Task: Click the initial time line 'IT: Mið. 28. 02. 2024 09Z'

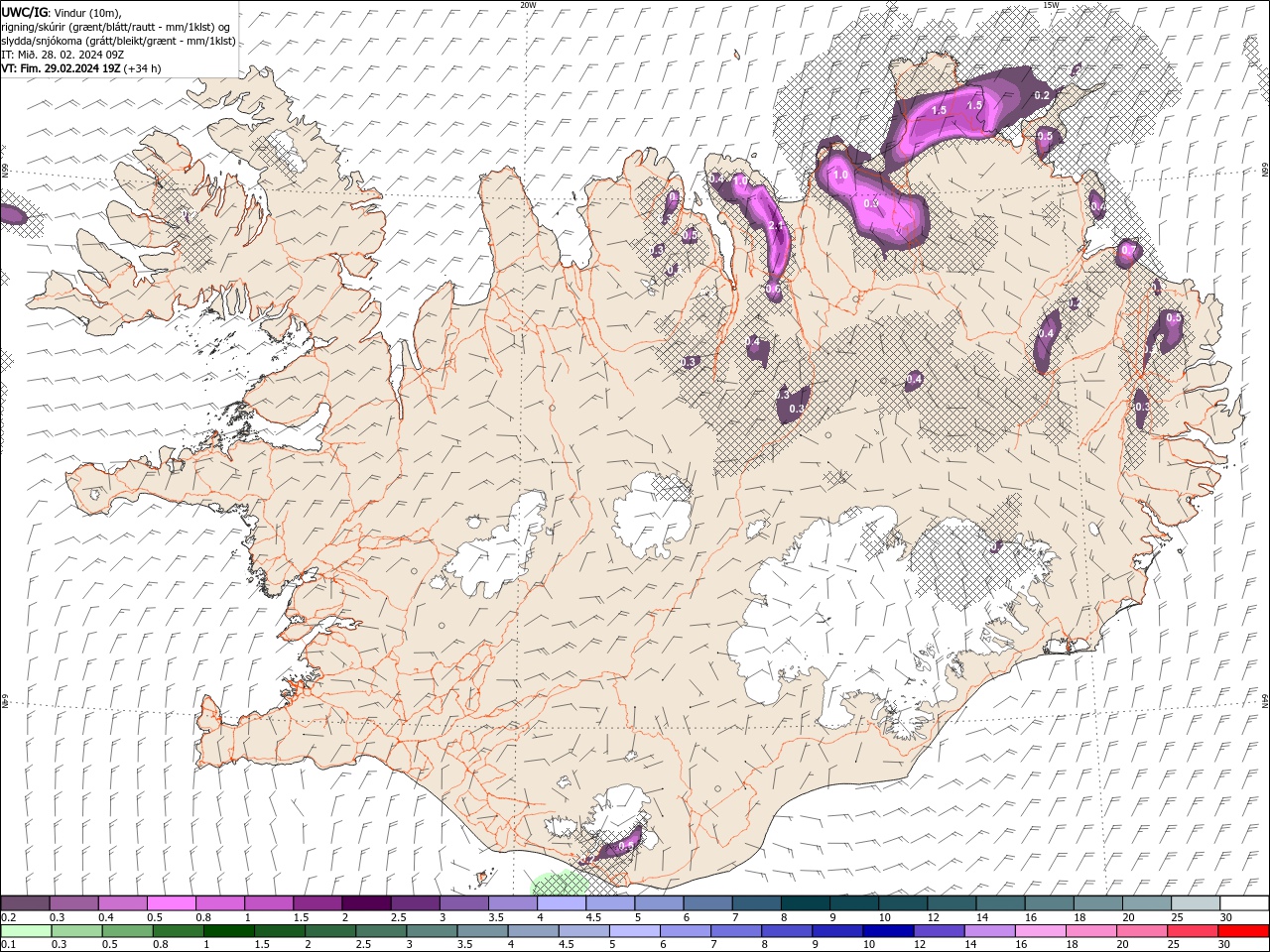Action: (x=63, y=55)
